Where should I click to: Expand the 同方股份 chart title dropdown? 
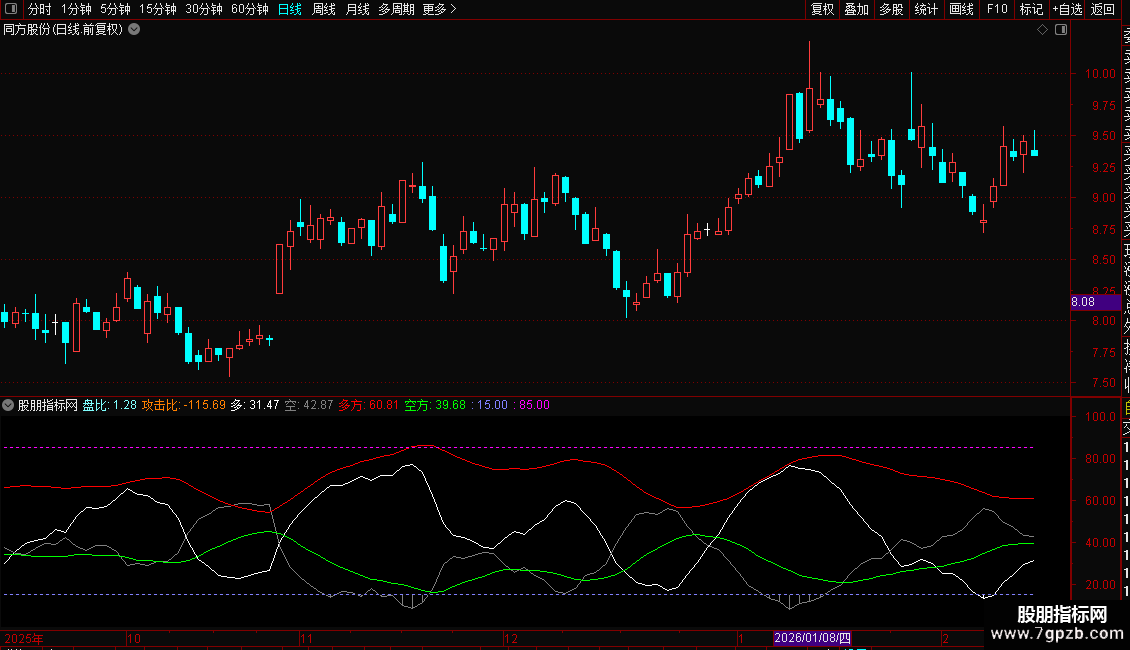(x=134, y=30)
